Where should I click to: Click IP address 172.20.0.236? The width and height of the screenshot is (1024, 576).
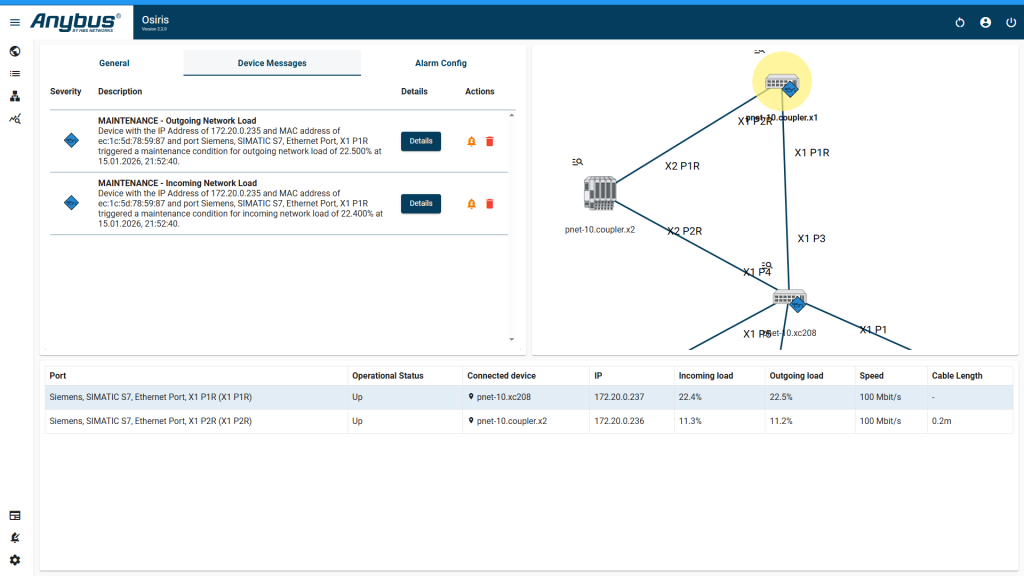tap(619, 421)
